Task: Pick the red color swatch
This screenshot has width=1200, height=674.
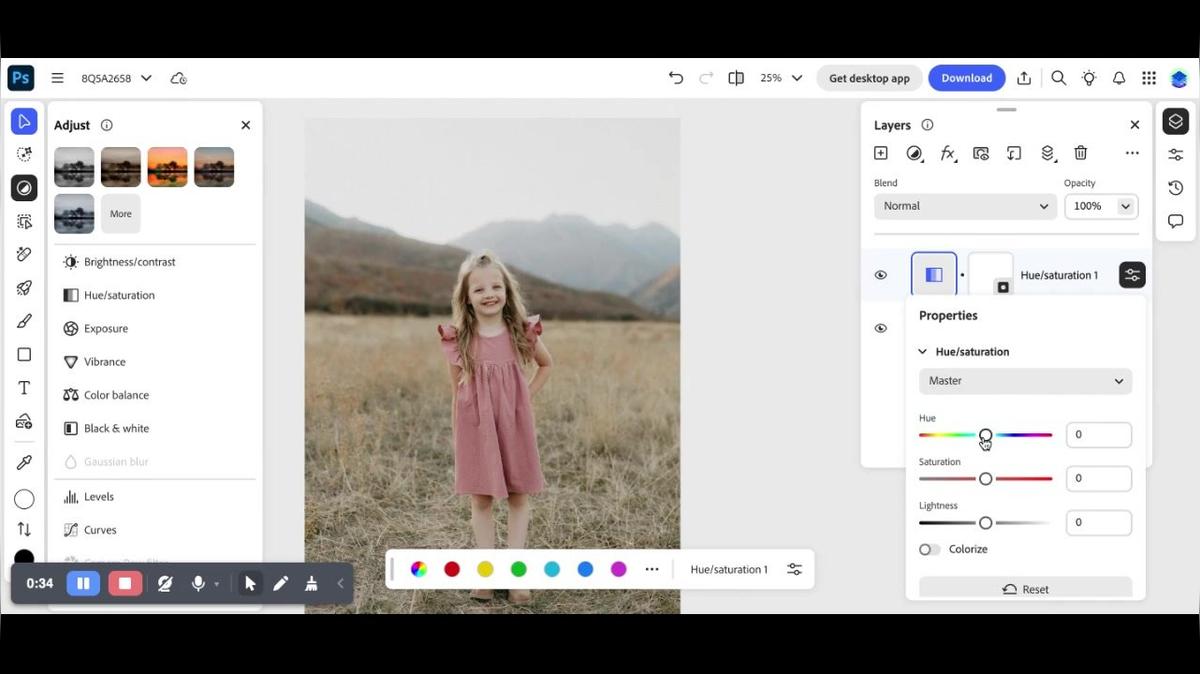Action: [452, 569]
